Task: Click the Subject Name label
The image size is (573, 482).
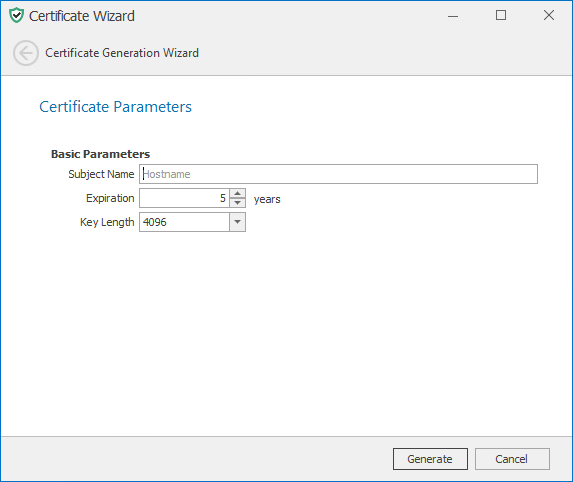Action: (x=101, y=174)
